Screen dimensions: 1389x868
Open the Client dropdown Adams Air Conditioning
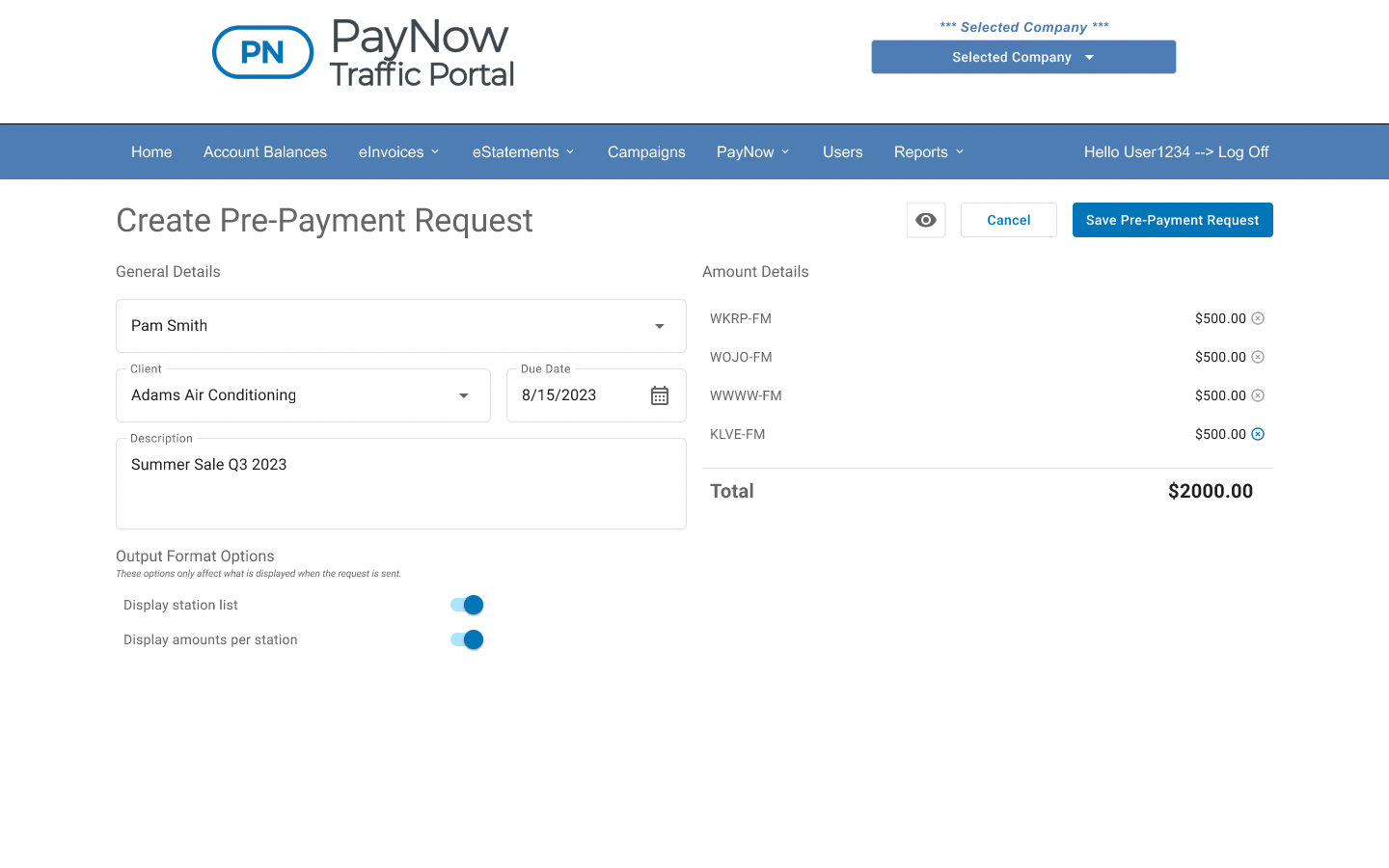pyautogui.click(x=303, y=395)
